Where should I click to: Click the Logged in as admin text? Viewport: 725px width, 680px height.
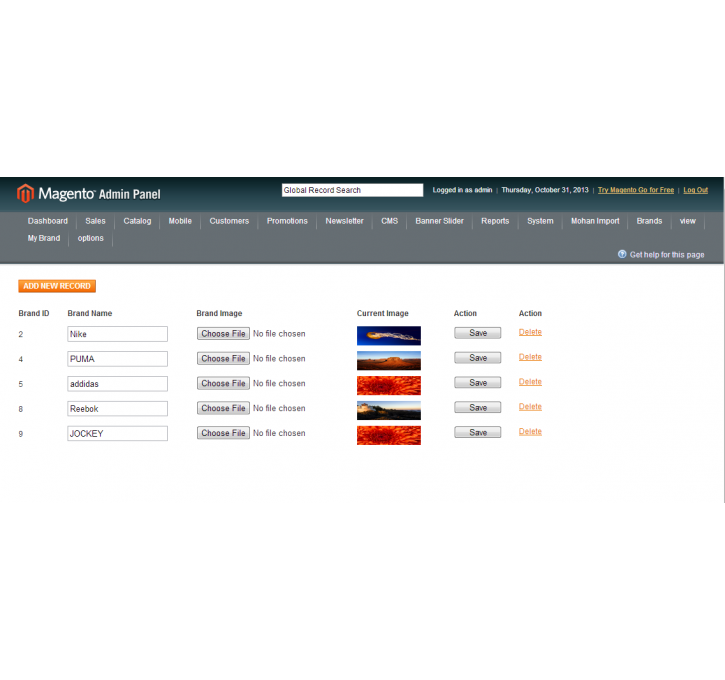click(462, 190)
